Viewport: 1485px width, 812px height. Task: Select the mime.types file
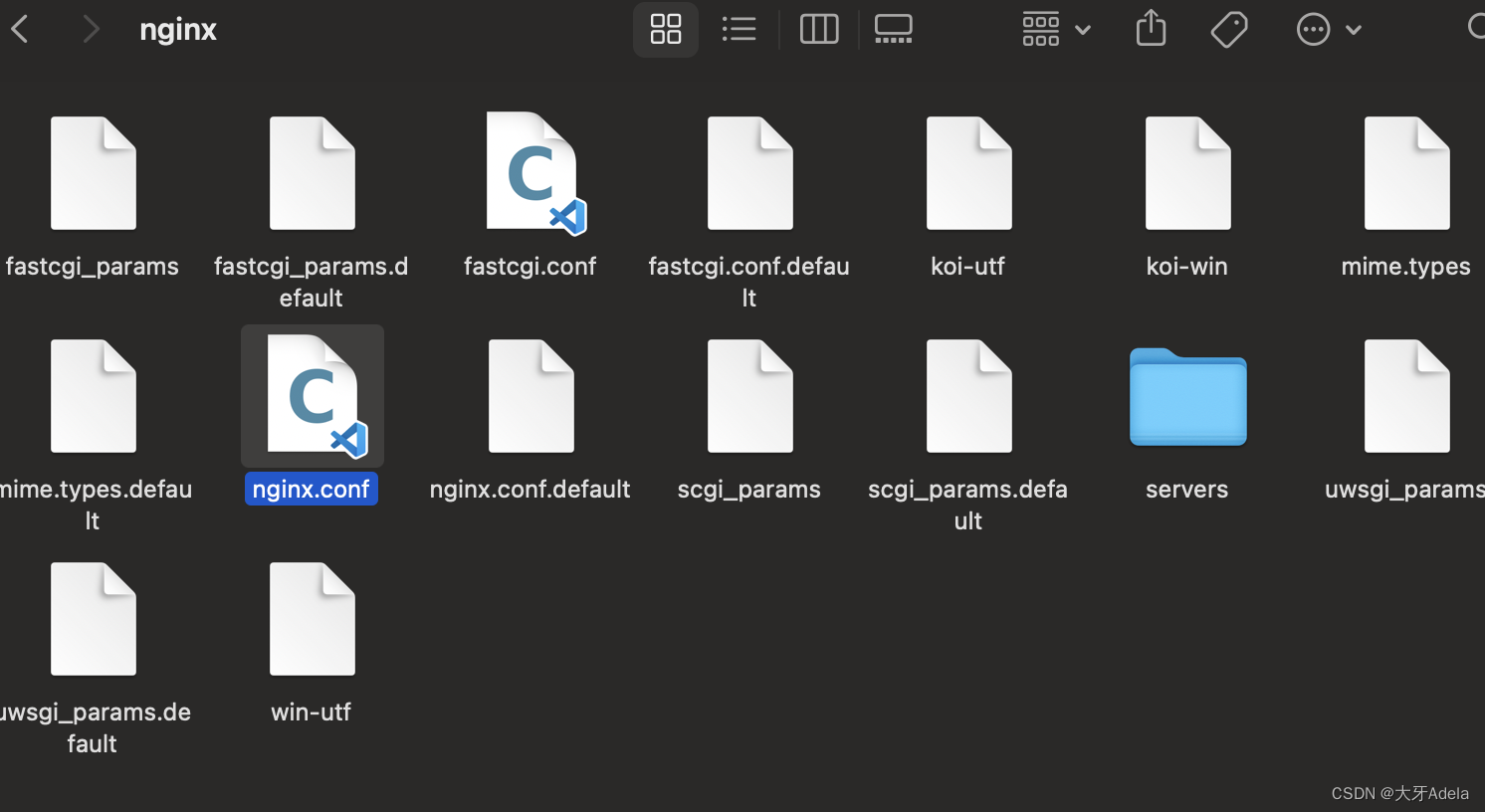click(1405, 172)
